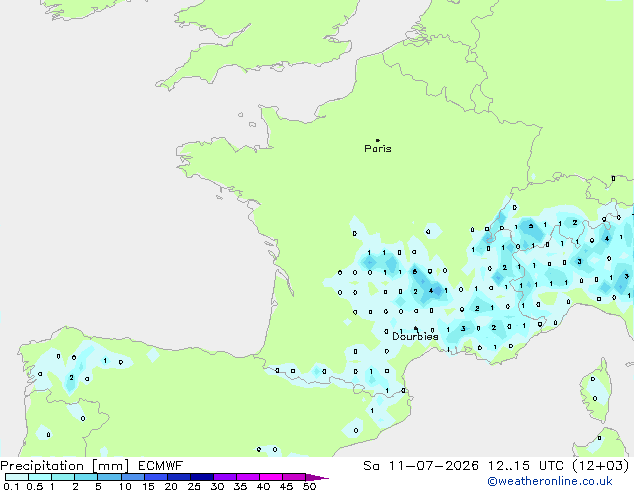
Task: Pick the 1–2 mm legend swatch
Action: point(63,477)
